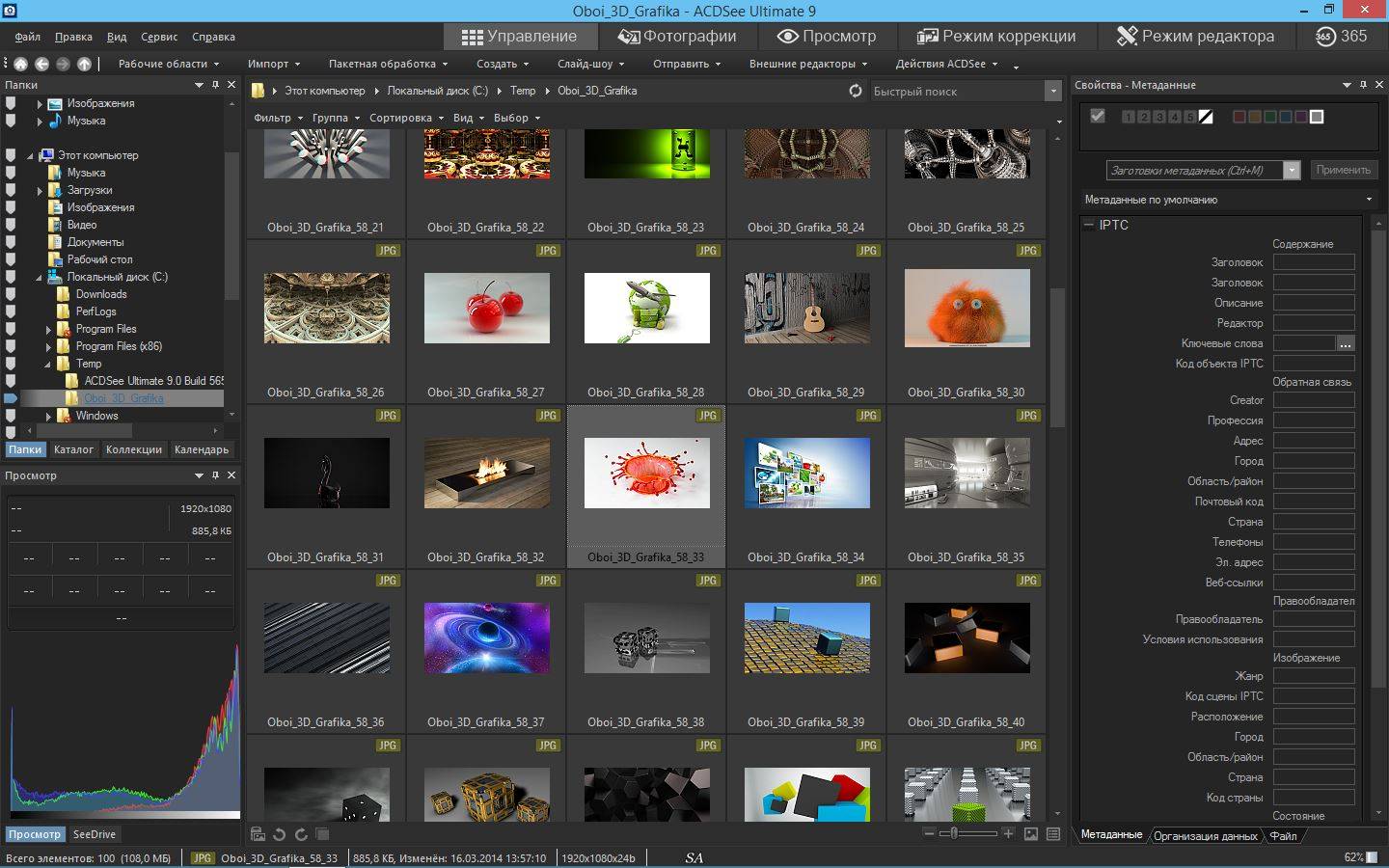
Task: Click the Применить button
Action: coord(1343,170)
